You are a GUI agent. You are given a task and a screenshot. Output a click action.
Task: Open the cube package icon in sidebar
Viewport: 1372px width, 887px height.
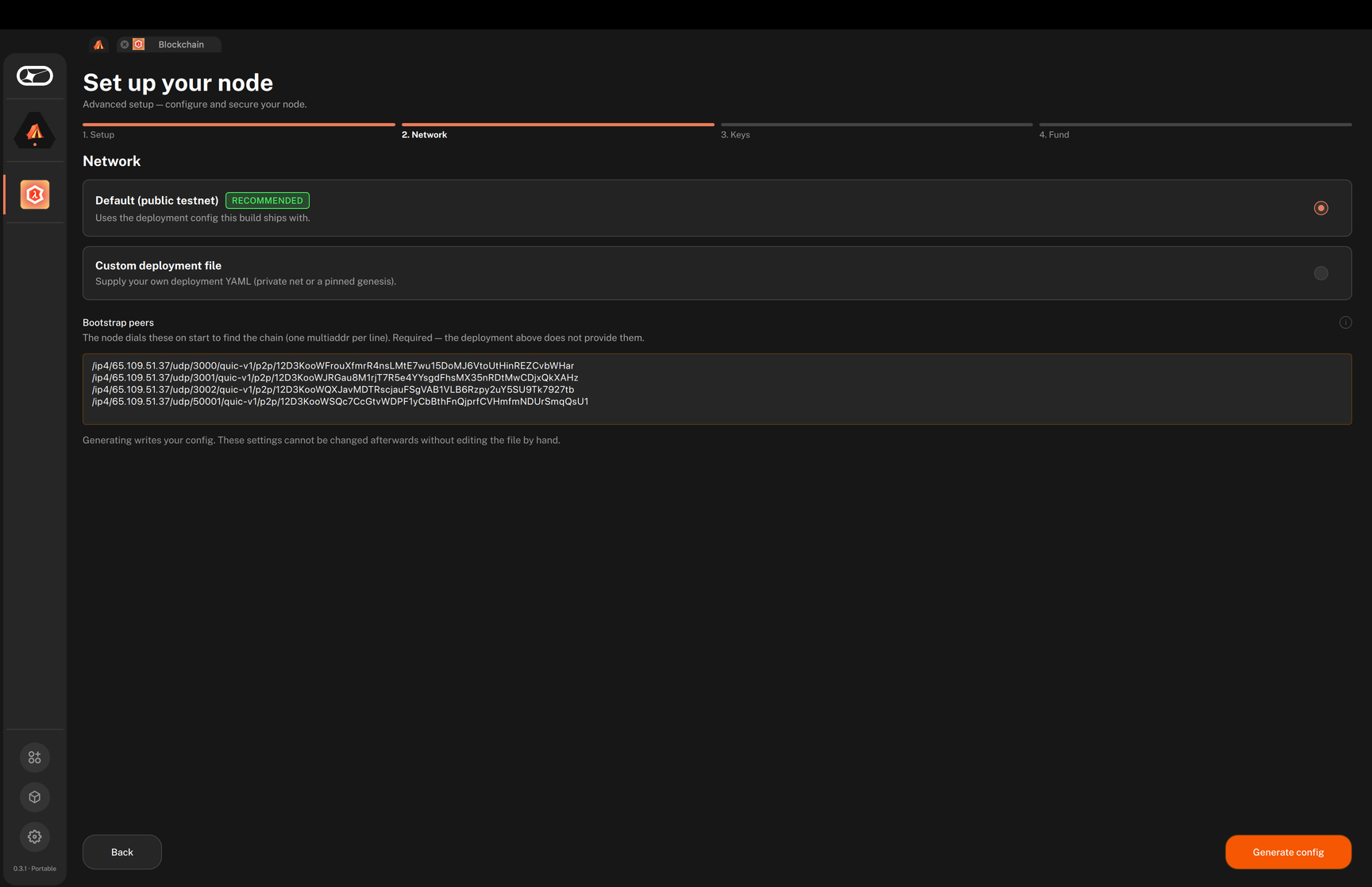click(35, 797)
